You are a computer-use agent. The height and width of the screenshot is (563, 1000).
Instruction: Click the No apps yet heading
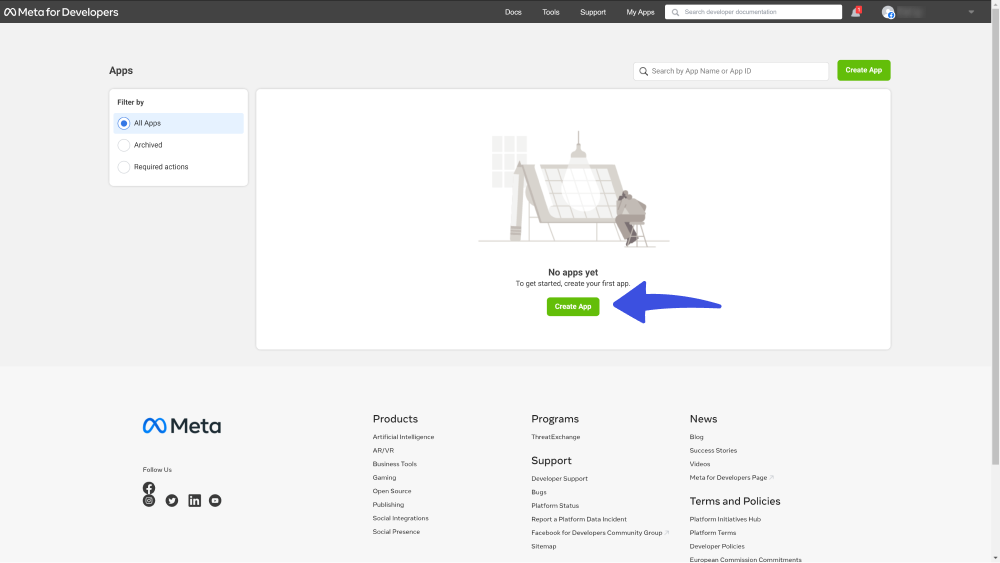click(573, 272)
